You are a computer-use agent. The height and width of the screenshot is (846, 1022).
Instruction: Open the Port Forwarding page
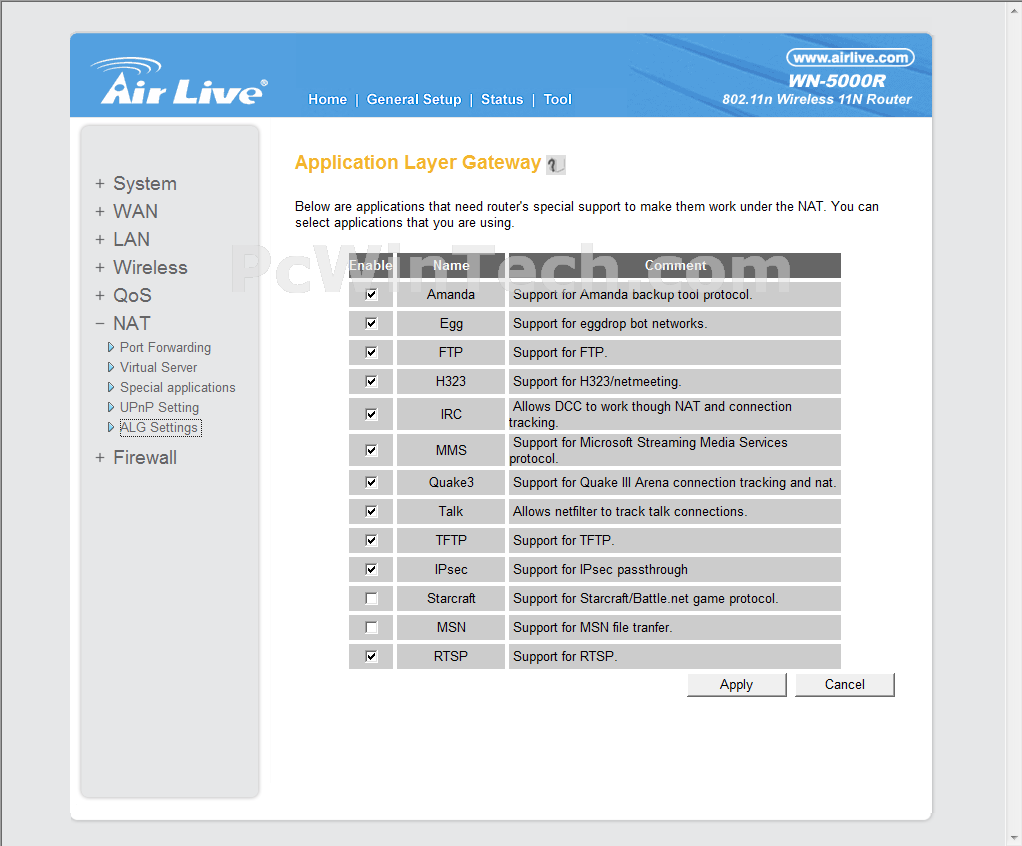point(165,347)
